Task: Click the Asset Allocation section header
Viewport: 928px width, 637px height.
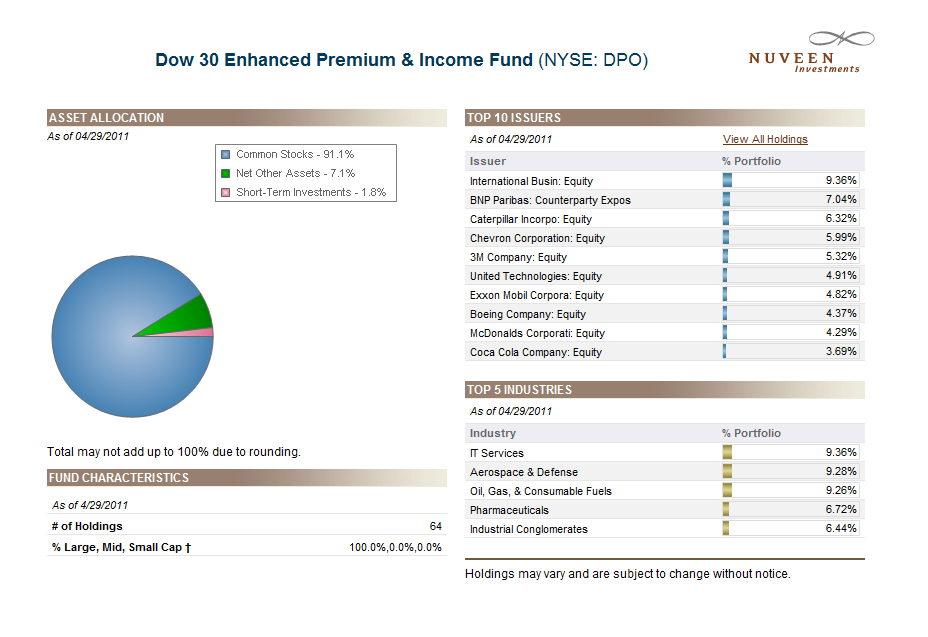Action: pos(247,117)
